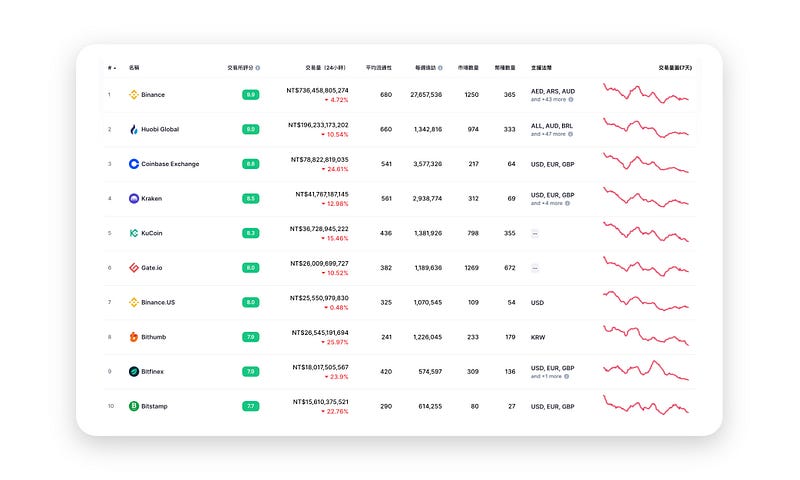
Task: Click Coinbase Exchange's 7-day volume sparkline
Action: point(646,163)
